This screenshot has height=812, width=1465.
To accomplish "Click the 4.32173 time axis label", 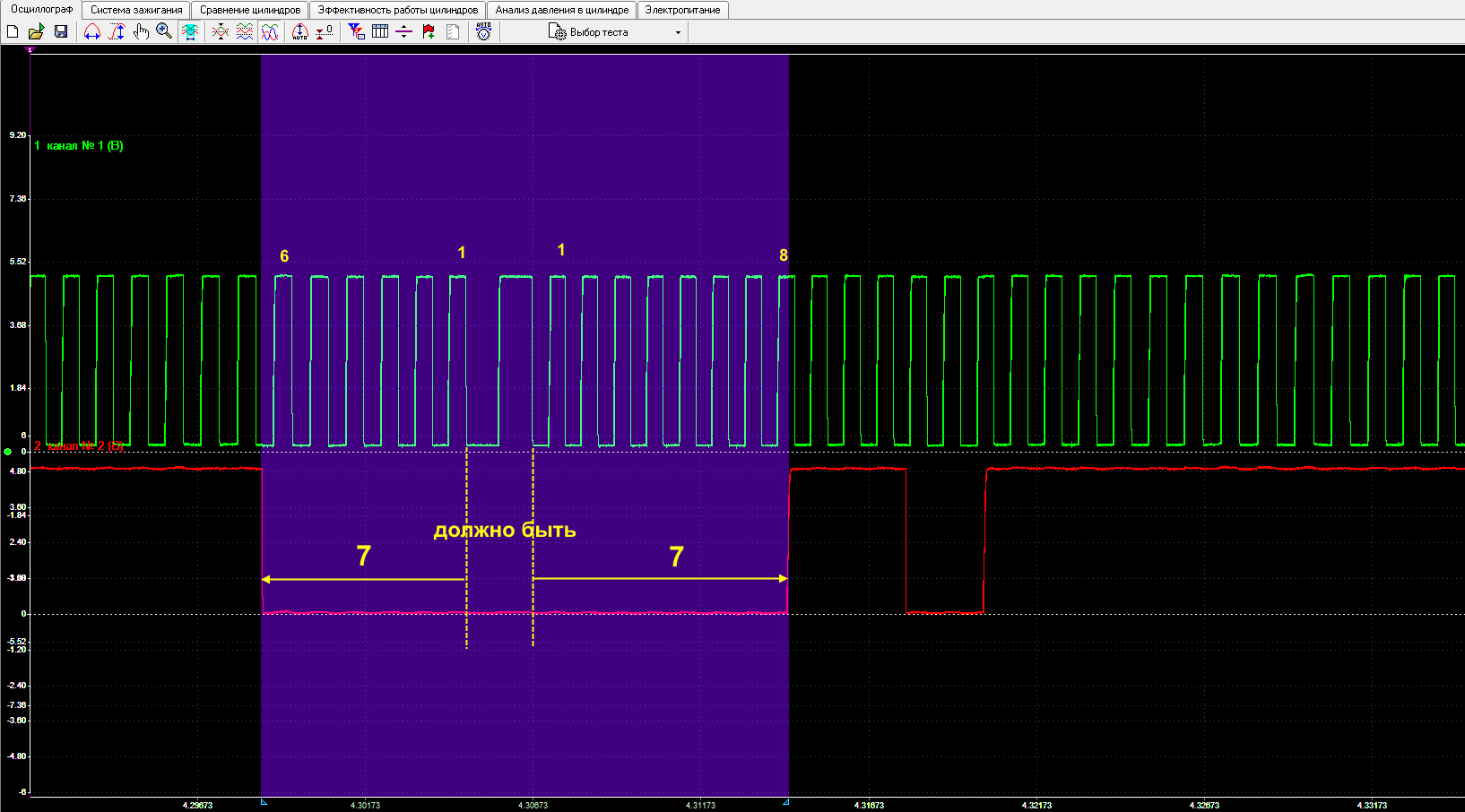I will coord(1036,805).
